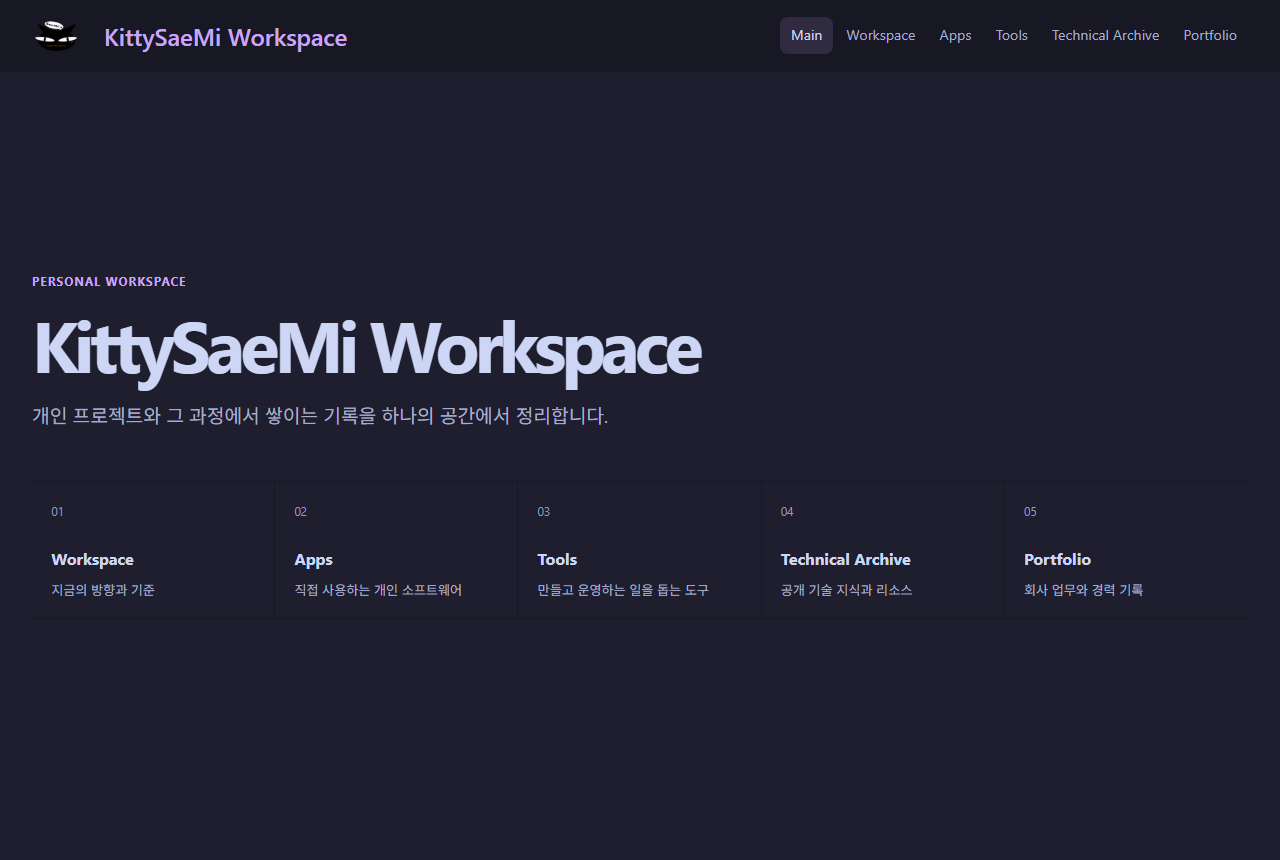Click the subtitle starting with 개인 프로젝트와
The image size is (1280, 860).
pos(320,416)
